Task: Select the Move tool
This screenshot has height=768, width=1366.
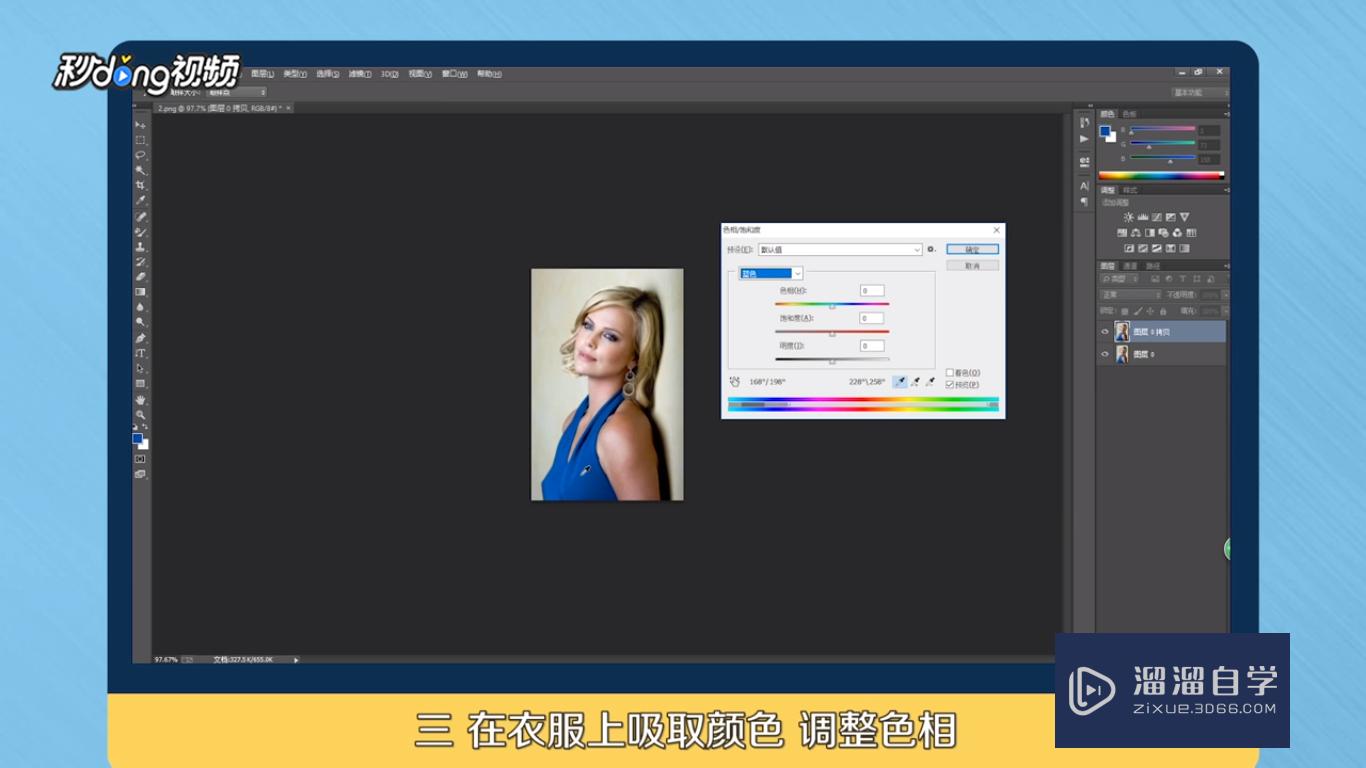Action: point(141,125)
